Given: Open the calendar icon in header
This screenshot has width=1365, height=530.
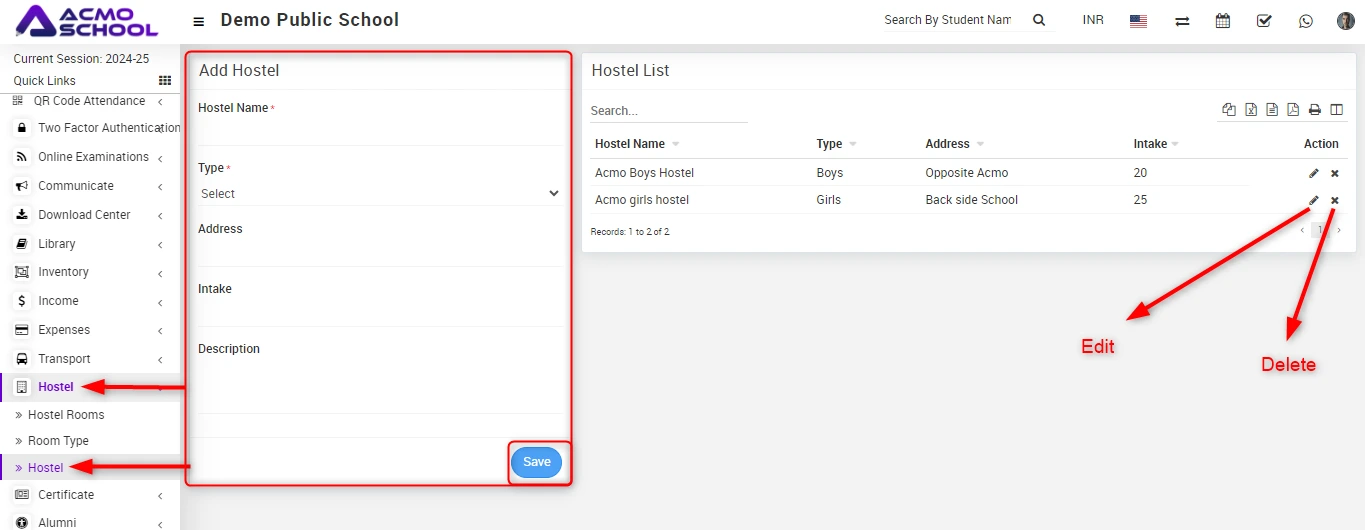Looking at the screenshot, I should (1222, 21).
